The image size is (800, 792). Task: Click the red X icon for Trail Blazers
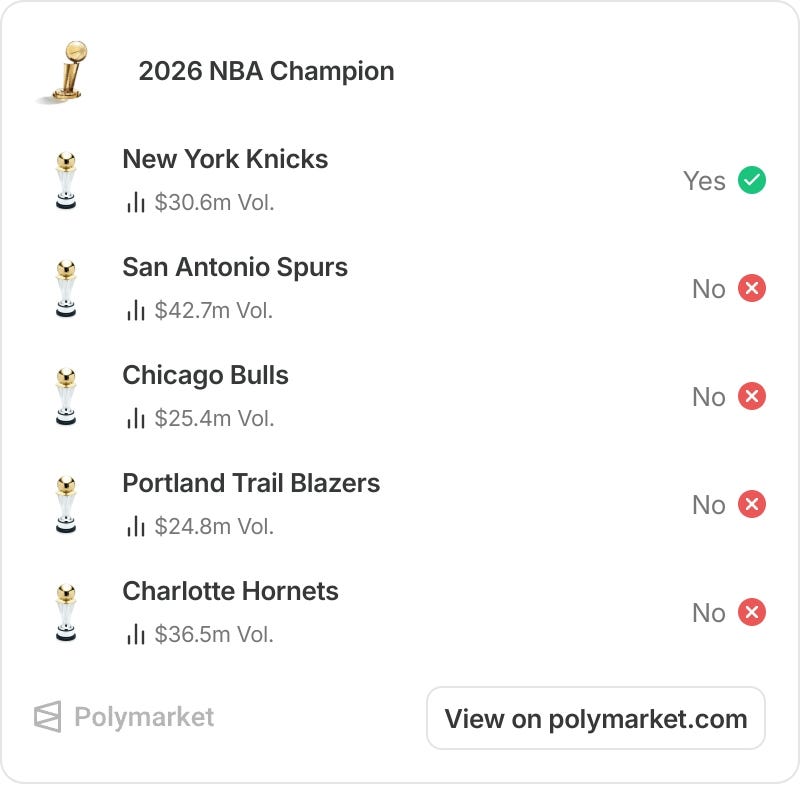click(752, 504)
